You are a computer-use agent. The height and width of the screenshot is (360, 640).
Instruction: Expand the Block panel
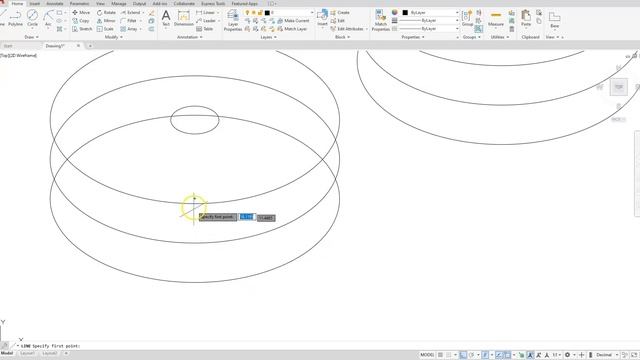click(x=342, y=37)
